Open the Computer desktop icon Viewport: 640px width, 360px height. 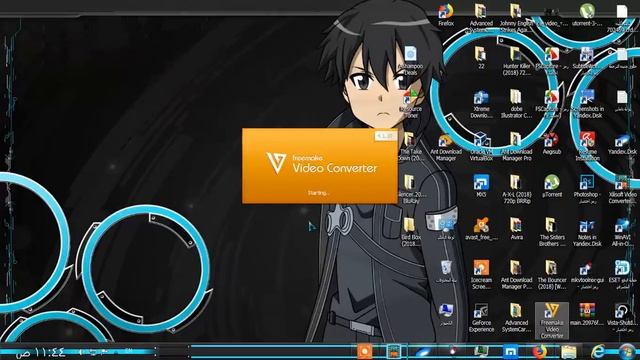446,314
